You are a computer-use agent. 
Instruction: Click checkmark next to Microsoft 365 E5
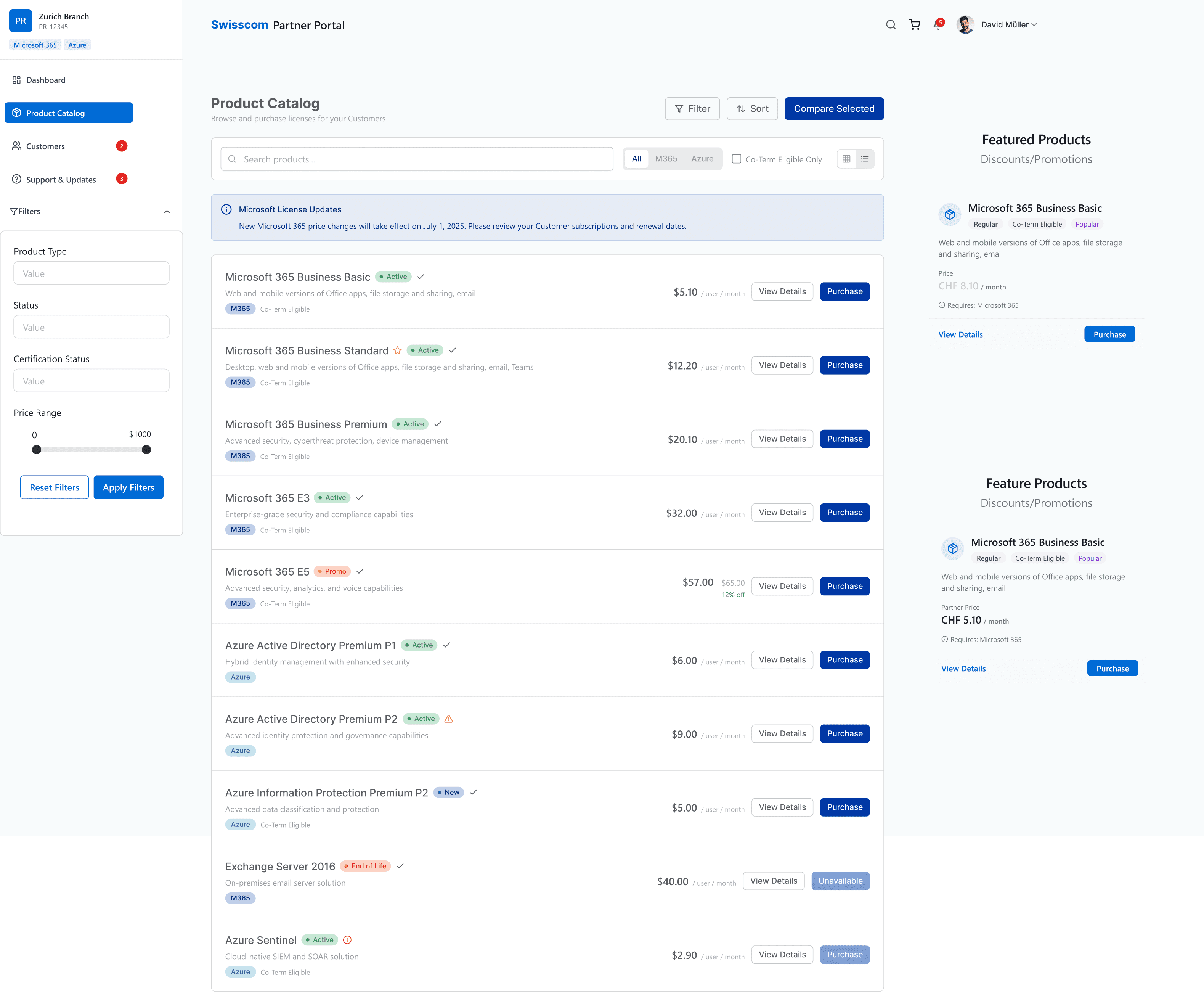pos(360,571)
